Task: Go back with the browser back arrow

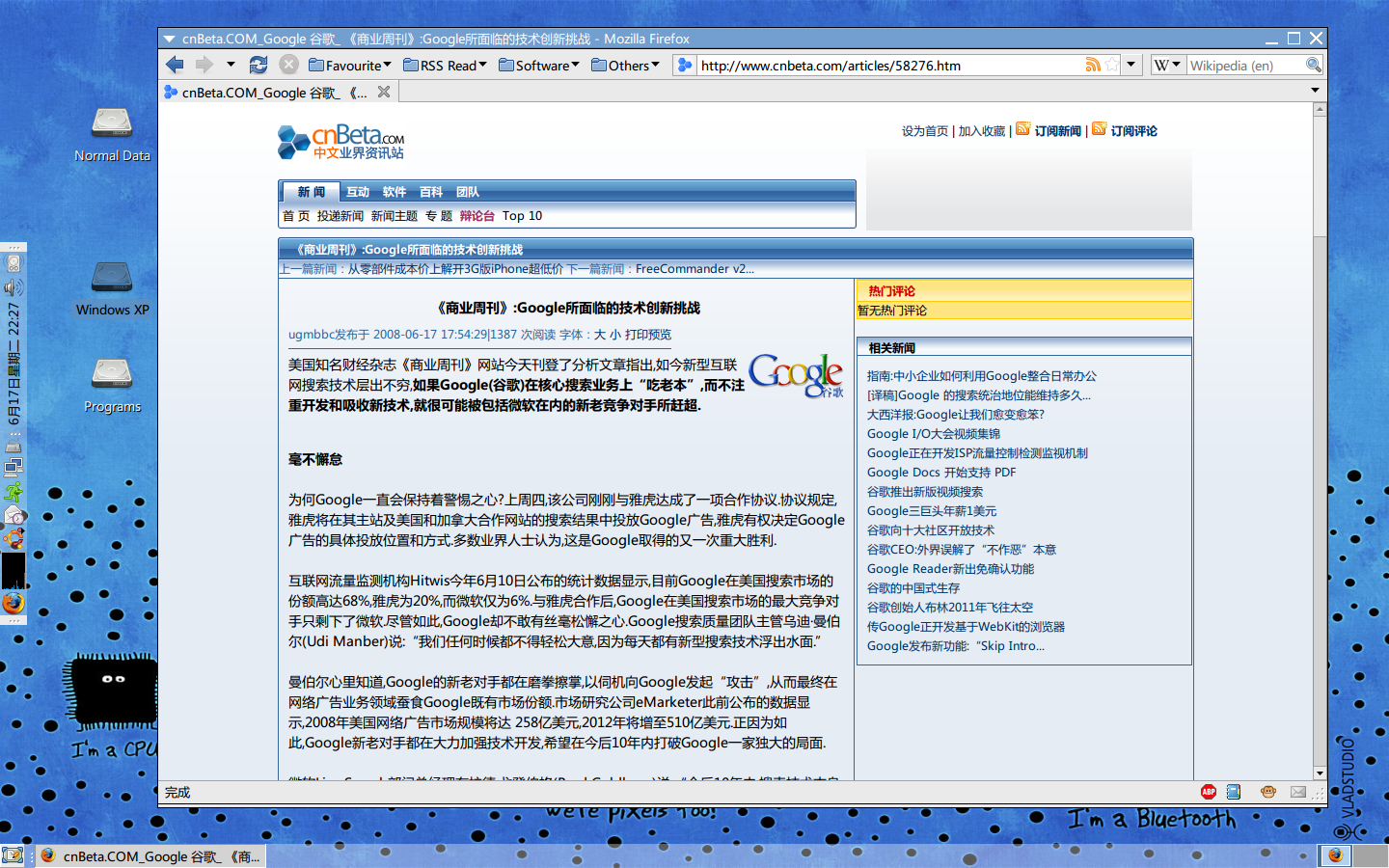Action: pyautogui.click(x=175, y=65)
